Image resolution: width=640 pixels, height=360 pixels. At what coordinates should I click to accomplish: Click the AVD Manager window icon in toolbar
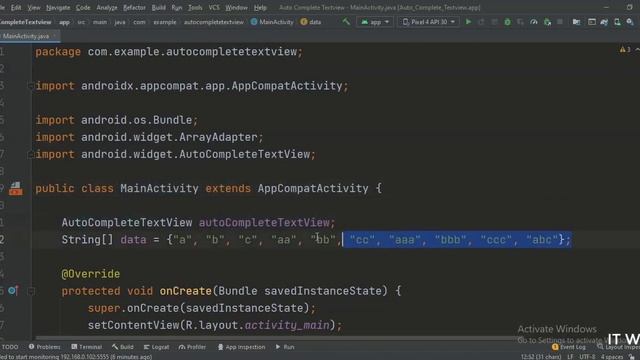(591, 22)
